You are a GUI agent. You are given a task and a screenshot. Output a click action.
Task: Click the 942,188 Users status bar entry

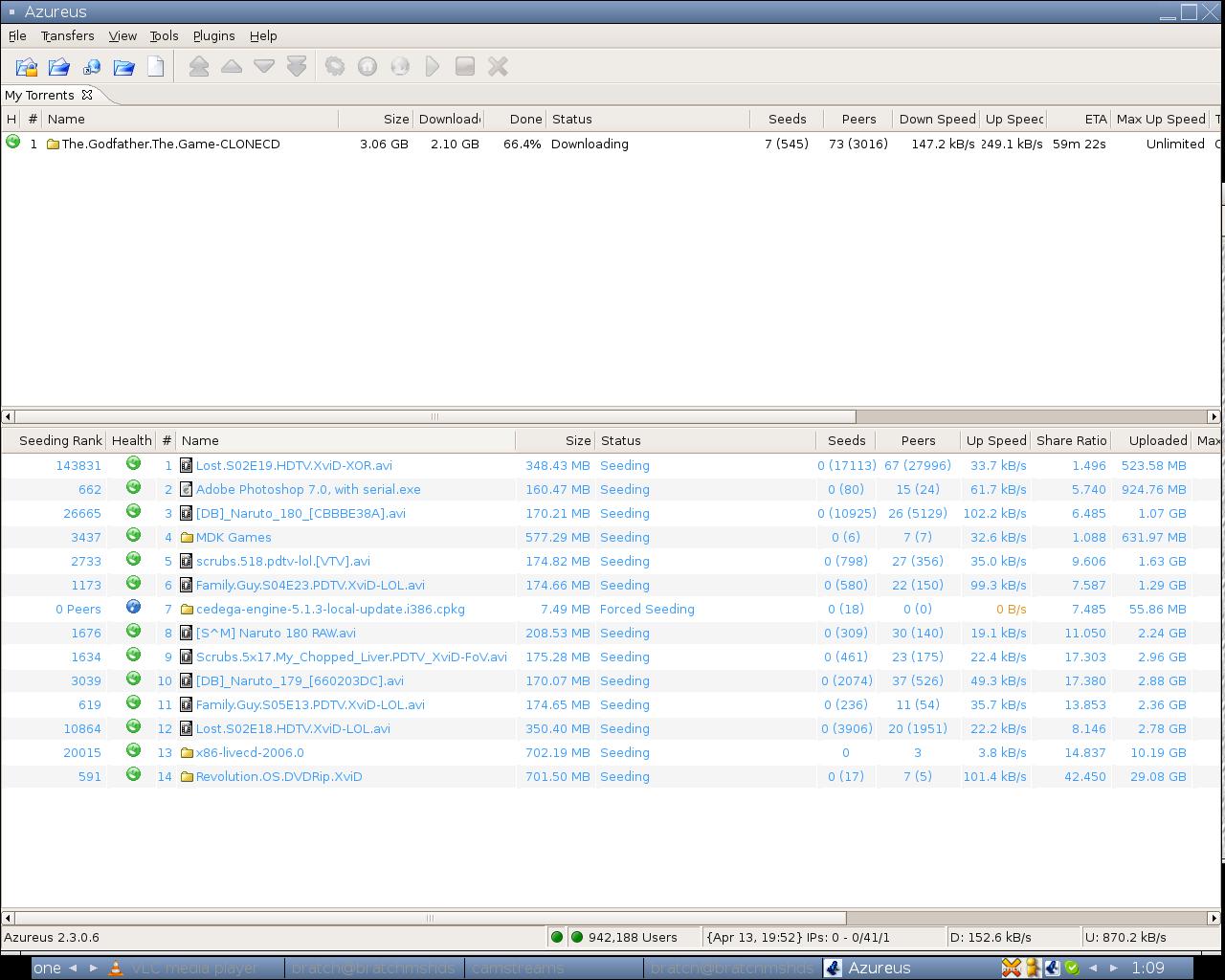point(633,937)
